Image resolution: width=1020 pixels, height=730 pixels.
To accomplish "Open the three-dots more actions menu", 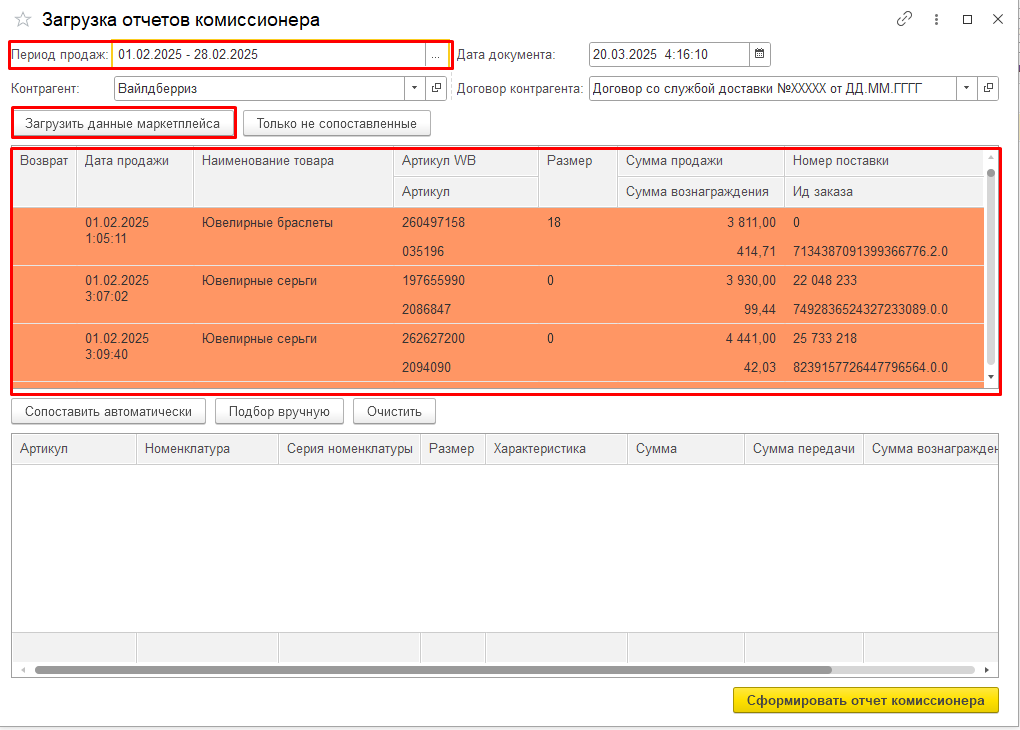I will point(936,20).
